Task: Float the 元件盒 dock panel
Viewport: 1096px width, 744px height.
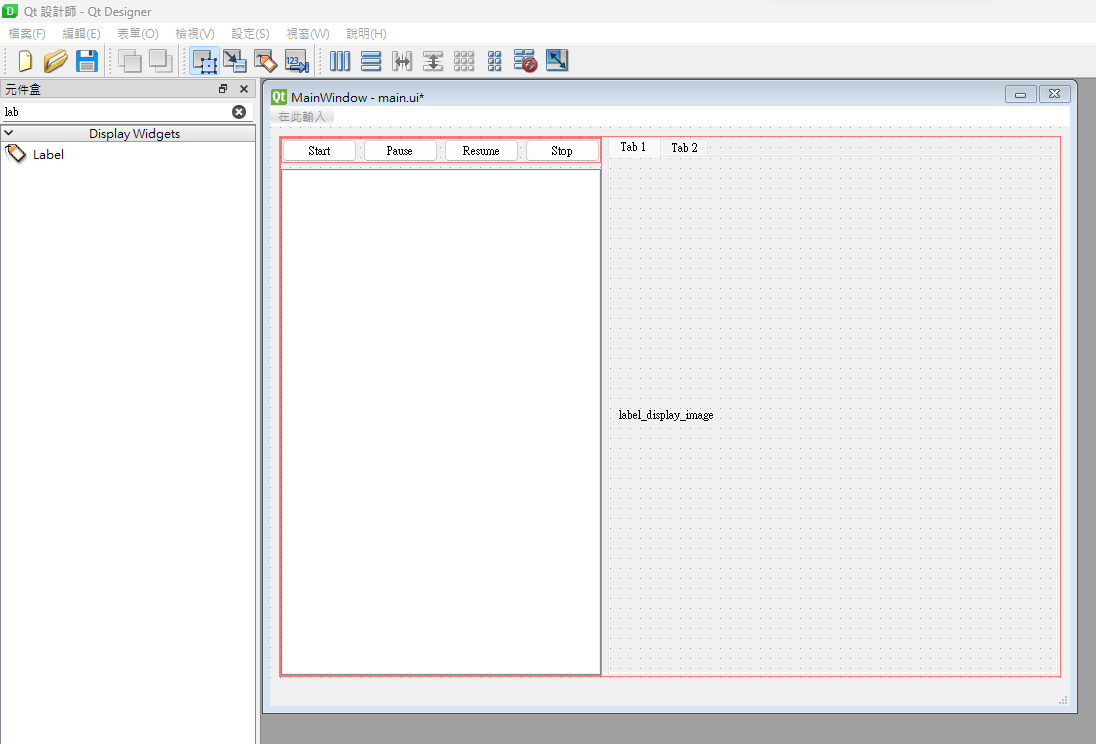Action: coord(223,89)
